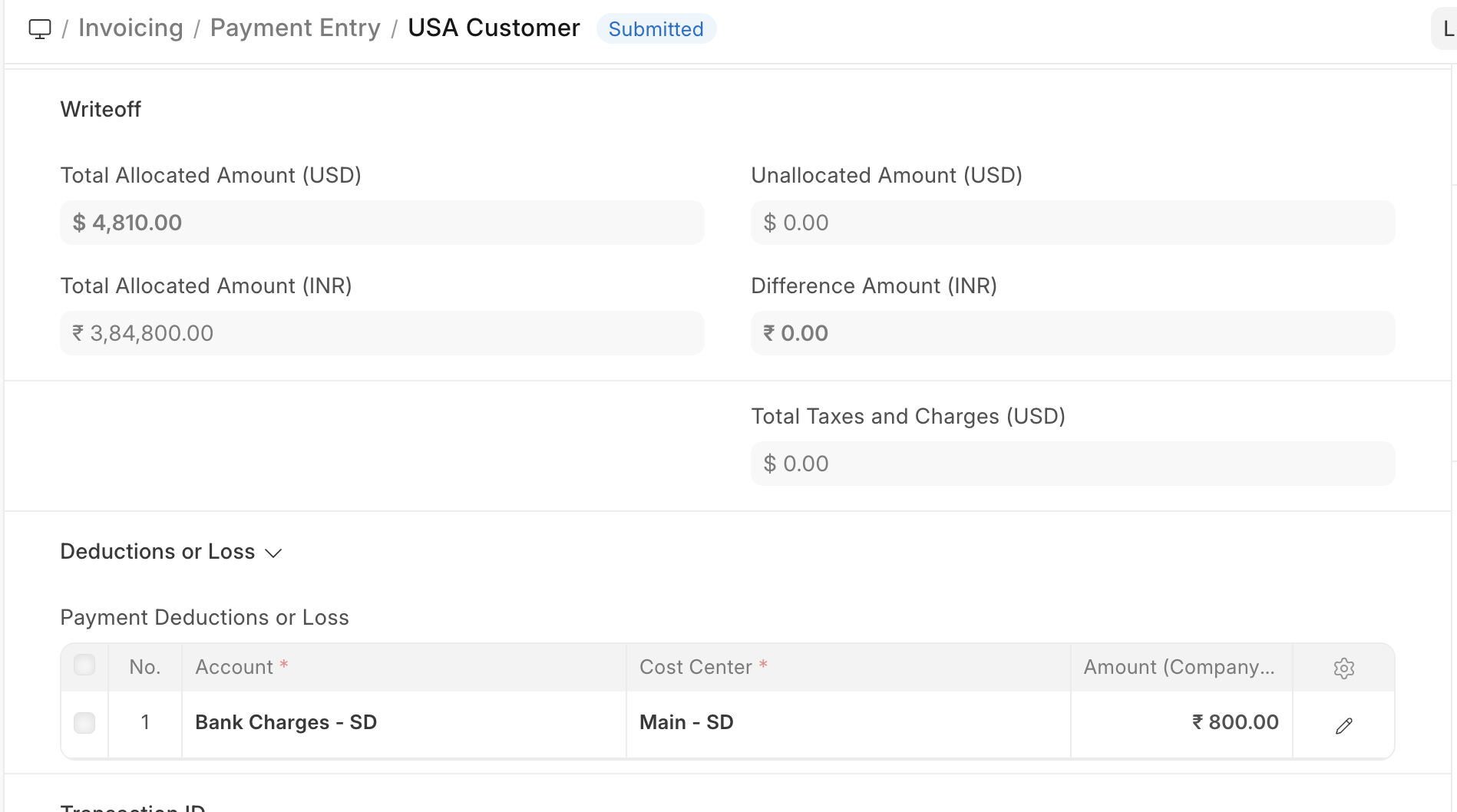Click Total Allocated Amount (INR) field
Viewport: 1457px width, 812px height.
(382, 333)
